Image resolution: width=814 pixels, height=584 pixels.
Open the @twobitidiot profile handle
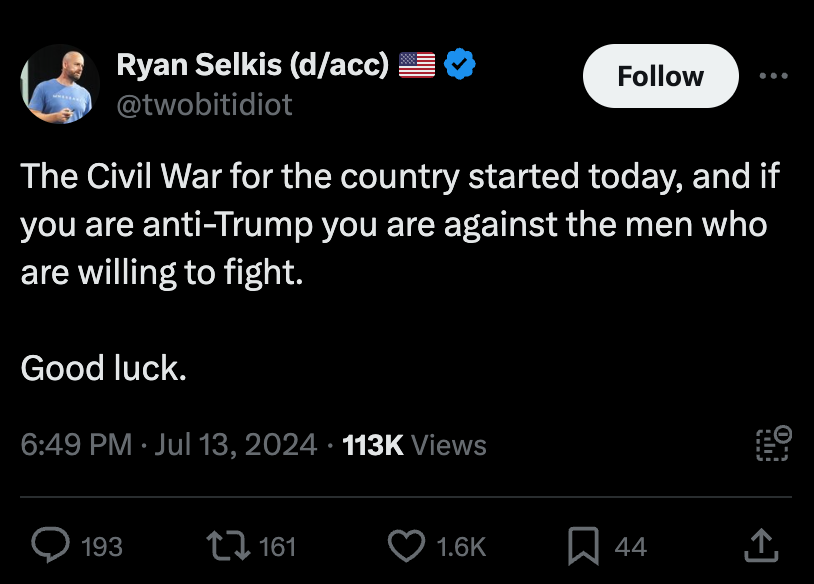(206, 104)
